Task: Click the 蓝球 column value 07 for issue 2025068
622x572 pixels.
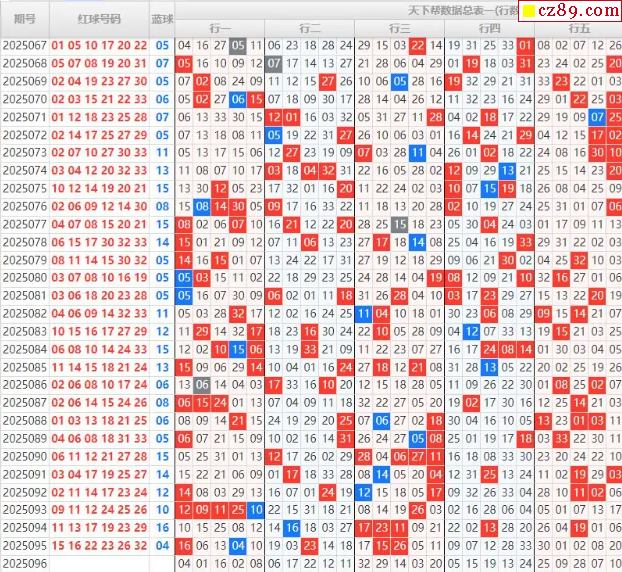Action: [162, 63]
